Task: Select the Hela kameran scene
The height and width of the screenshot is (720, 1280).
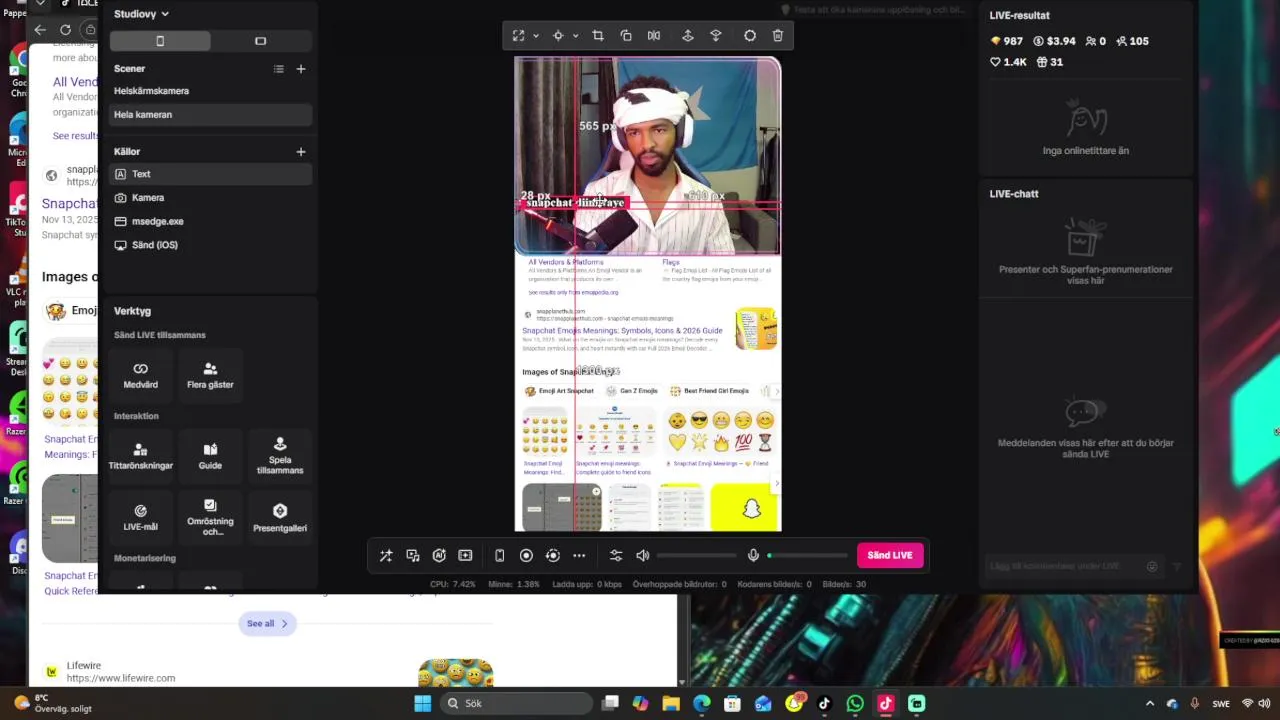Action: point(210,115)
